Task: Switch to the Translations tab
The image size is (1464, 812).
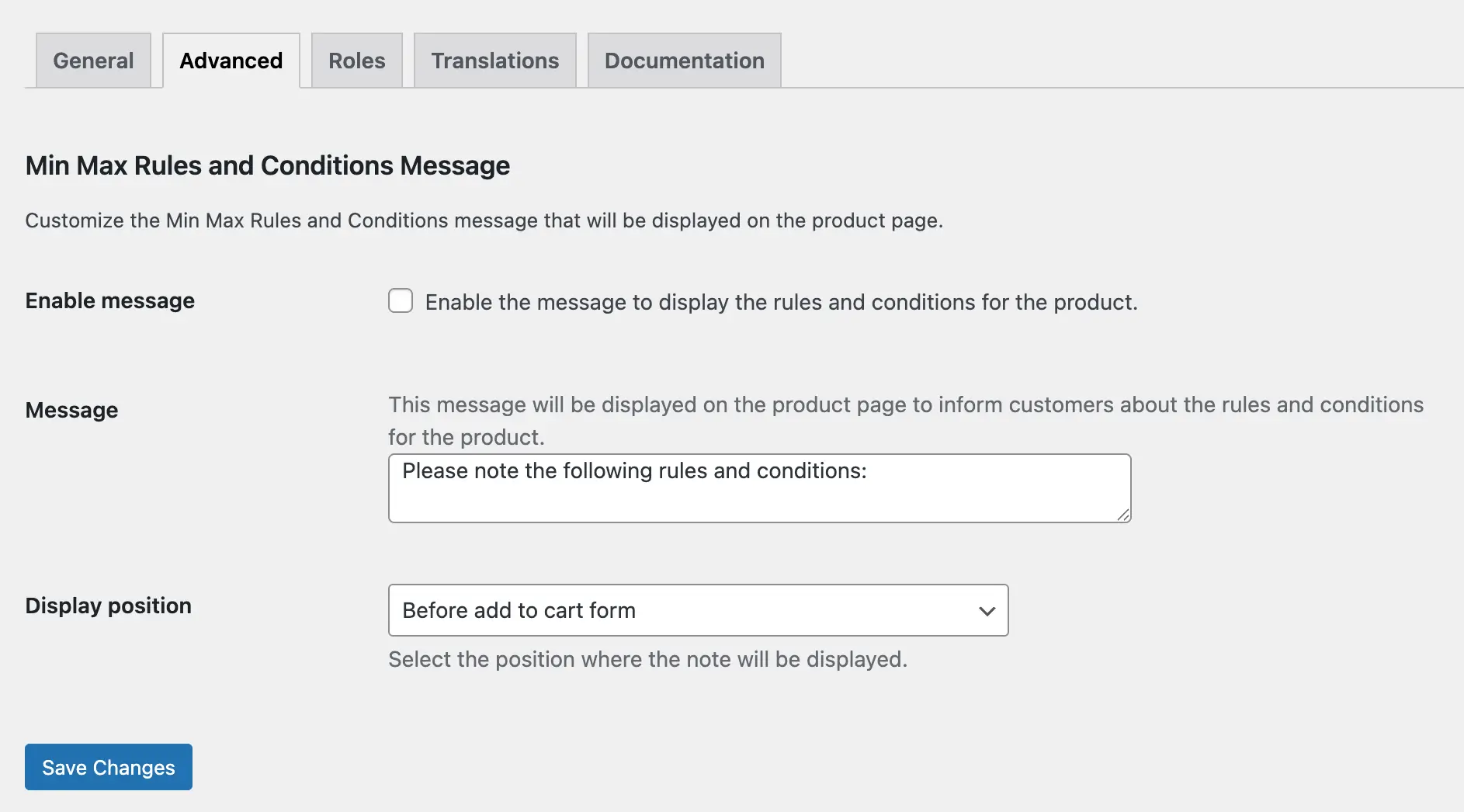Action: pos(494,60)
